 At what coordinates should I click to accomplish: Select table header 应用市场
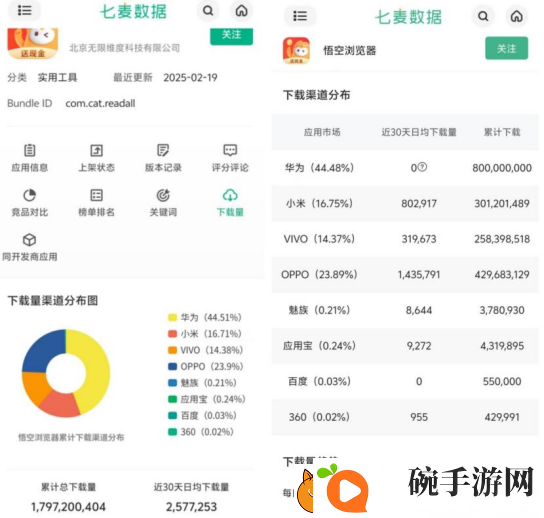pyautogui.click(x=322, y=132)
